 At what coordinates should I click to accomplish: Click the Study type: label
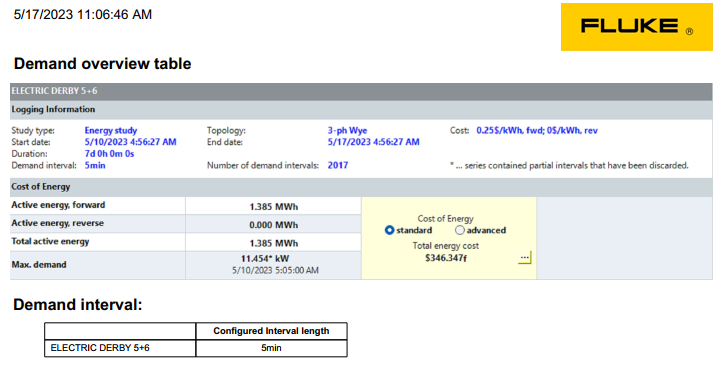tap(33, 131)
